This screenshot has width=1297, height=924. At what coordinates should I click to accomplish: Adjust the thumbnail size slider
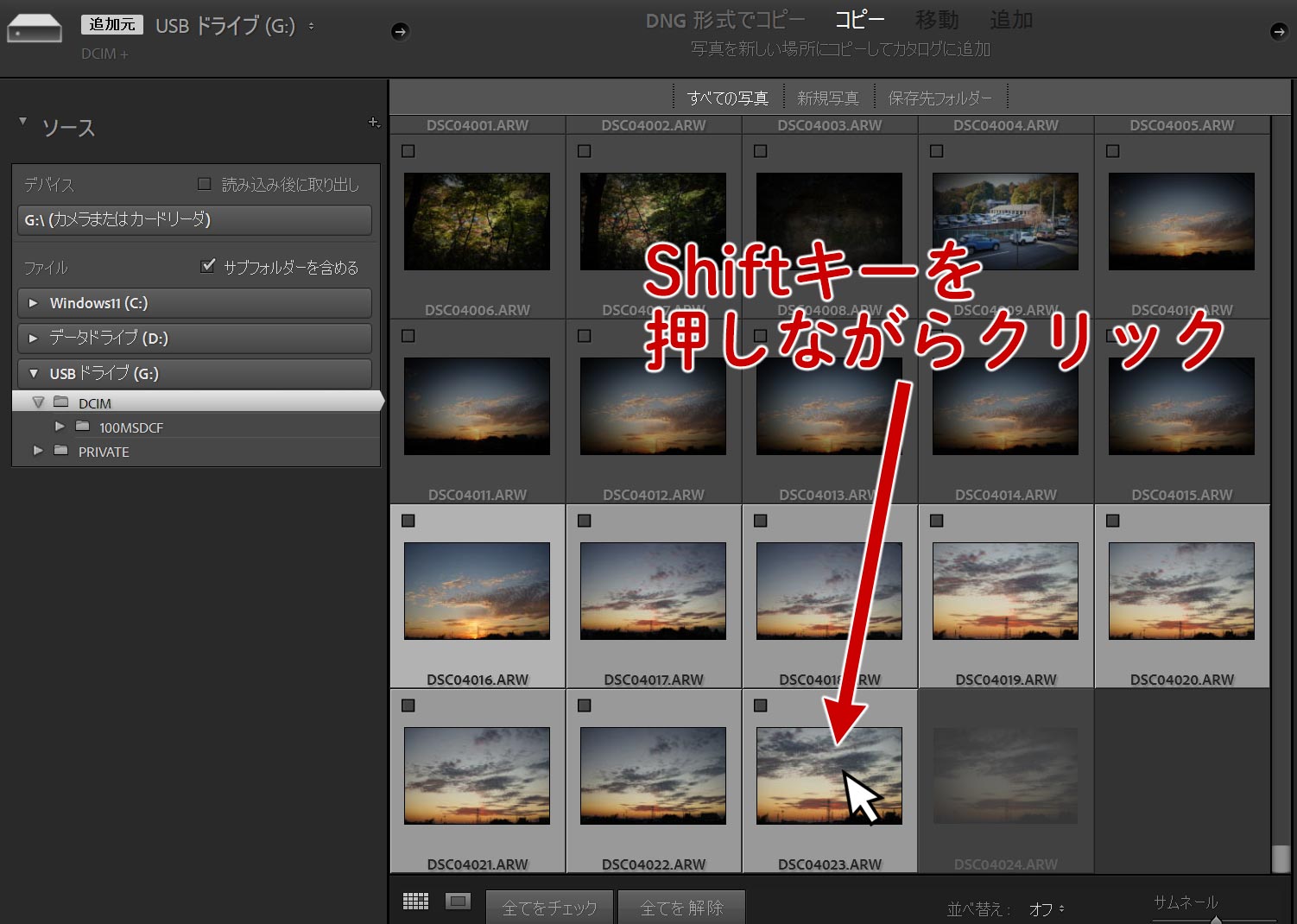coord(1216,920)
